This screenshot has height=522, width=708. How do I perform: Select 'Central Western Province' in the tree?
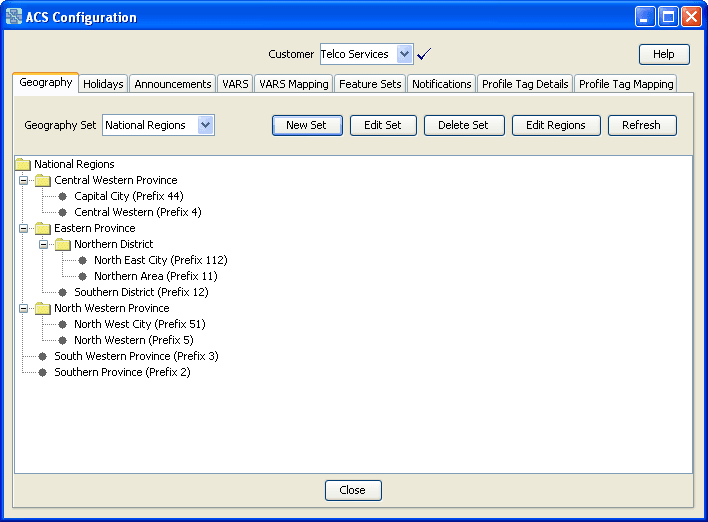(x=116, y=180)
